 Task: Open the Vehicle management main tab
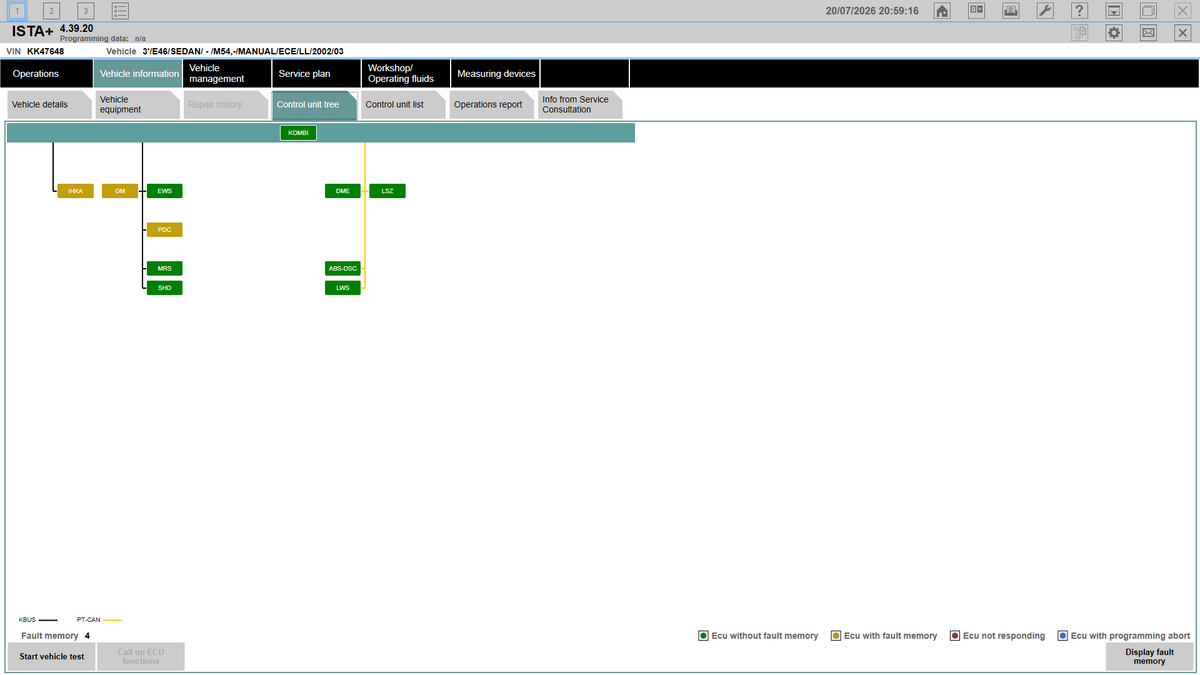coord(227,74)
